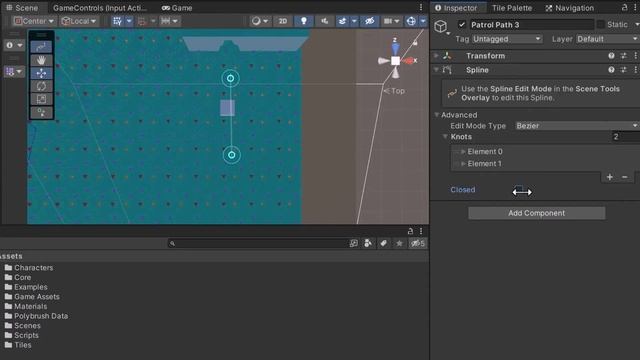Open the Local handle rotation dropdown
This screenshot has width=640, height=360.
(x=79, y=21)
